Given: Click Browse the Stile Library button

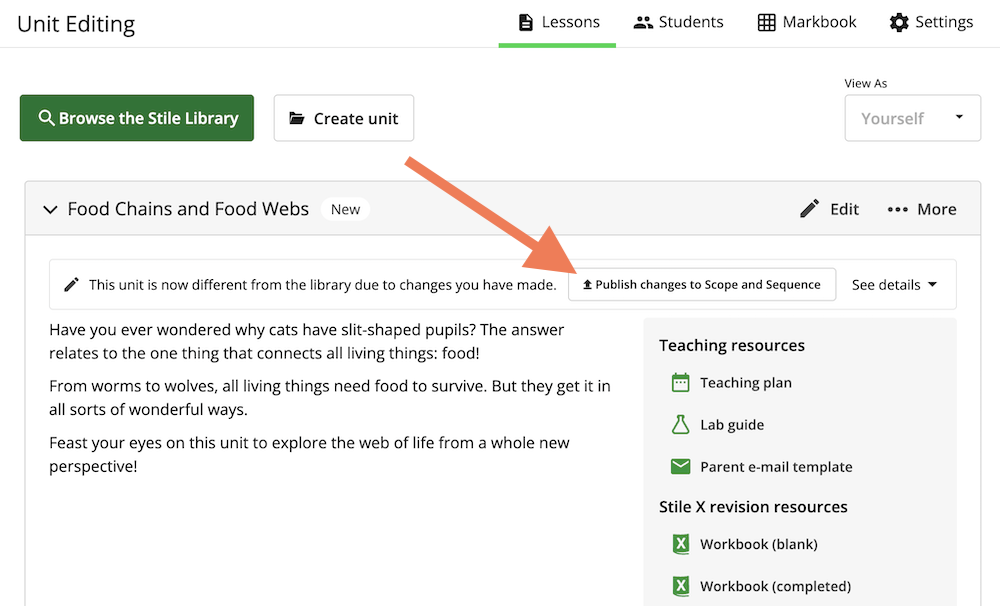Looking at the screenshot, I should 137,118.
